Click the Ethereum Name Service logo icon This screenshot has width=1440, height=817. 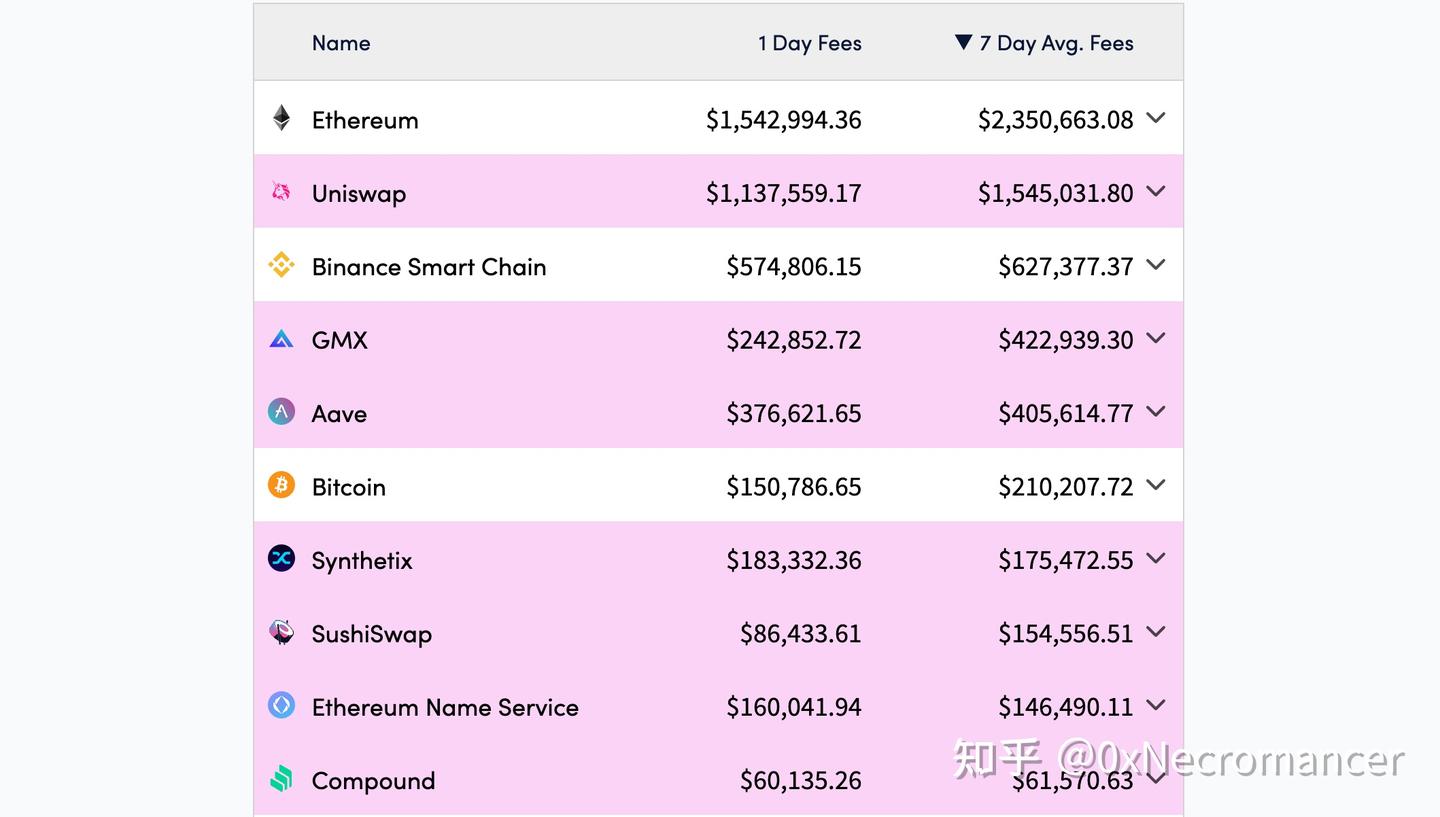click(x=281, y=705)
